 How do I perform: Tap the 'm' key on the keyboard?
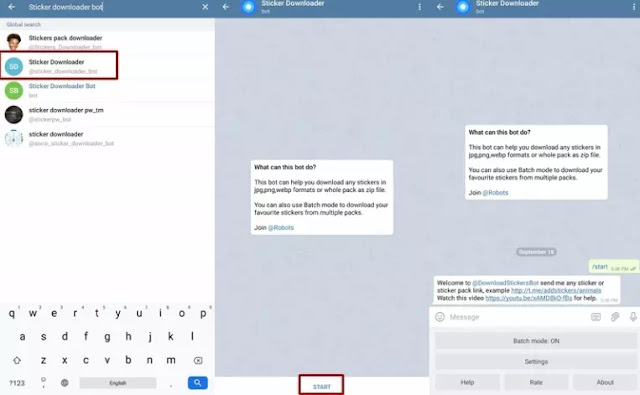[x=171, y=360]
